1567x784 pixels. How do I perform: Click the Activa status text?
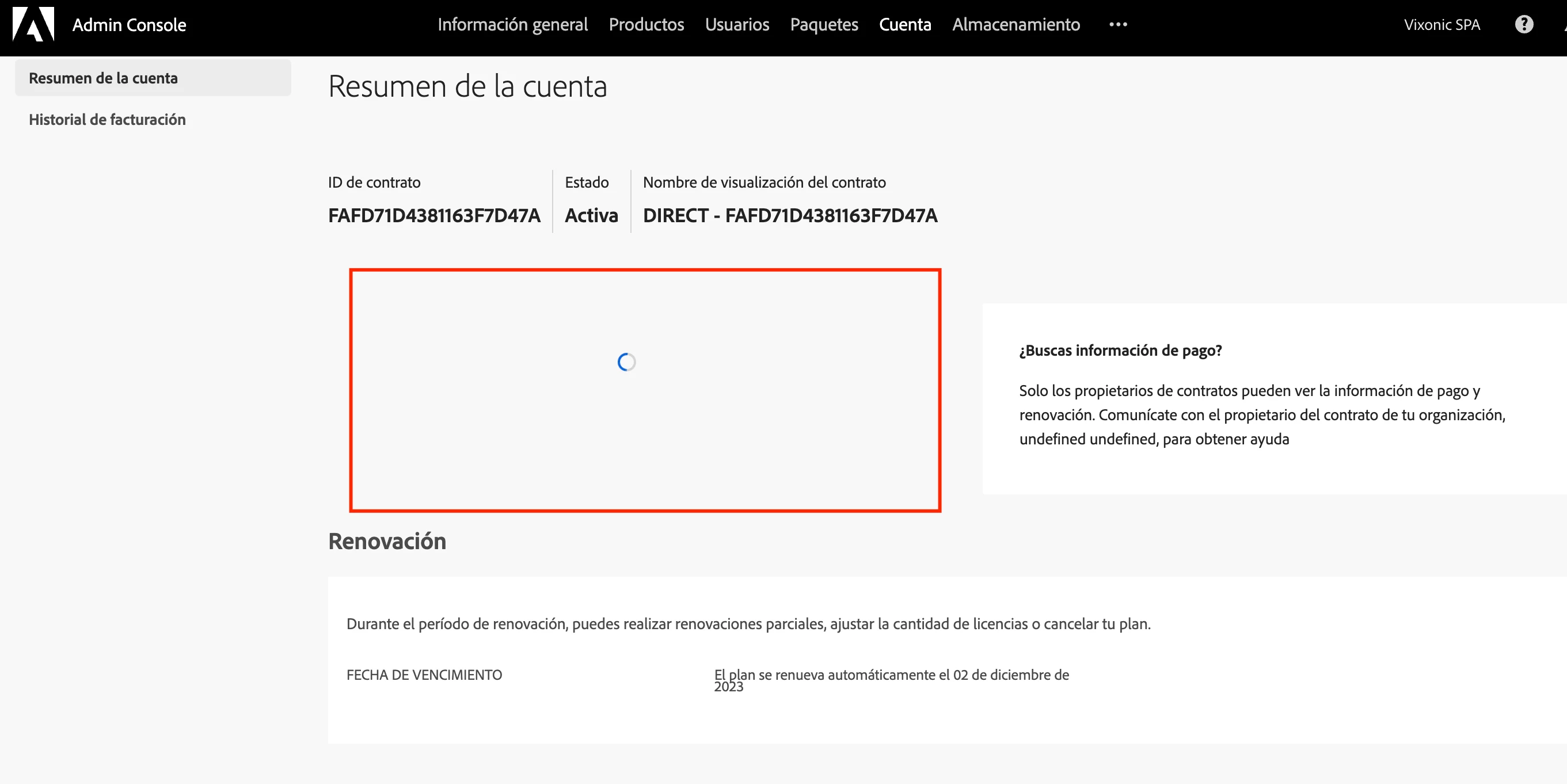pos(591,215)
